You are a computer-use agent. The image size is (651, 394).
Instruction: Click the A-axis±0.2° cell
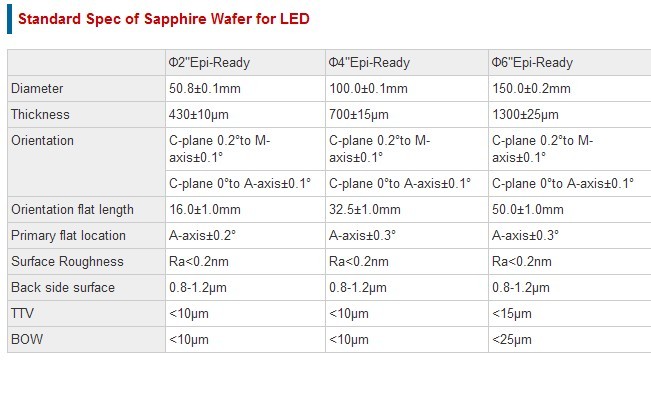[x=202, y=235]
